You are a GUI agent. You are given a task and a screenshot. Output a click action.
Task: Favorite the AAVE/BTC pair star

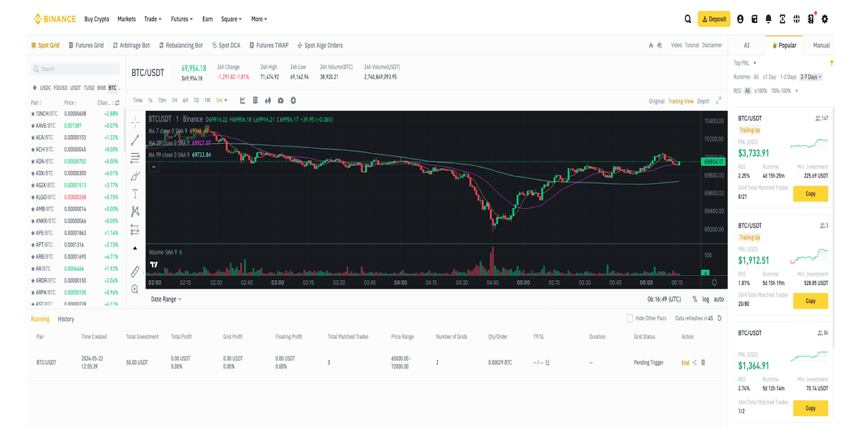tap(33, 126)
